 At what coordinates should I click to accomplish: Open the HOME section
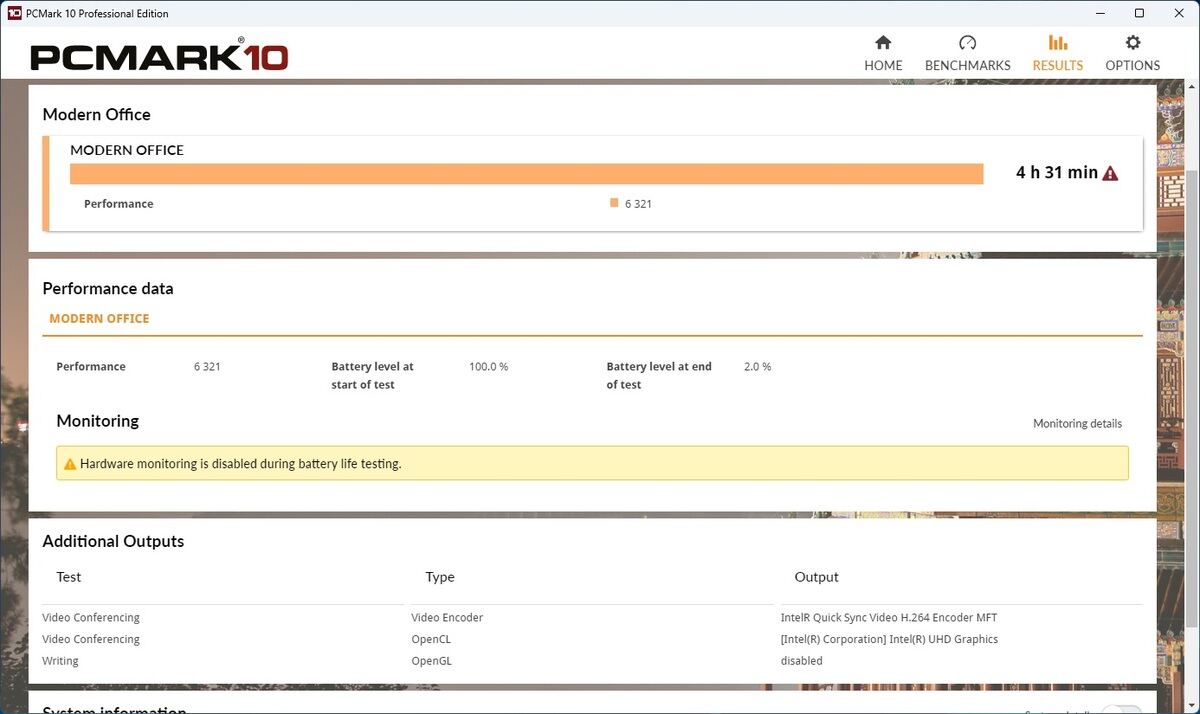[883, 53]
